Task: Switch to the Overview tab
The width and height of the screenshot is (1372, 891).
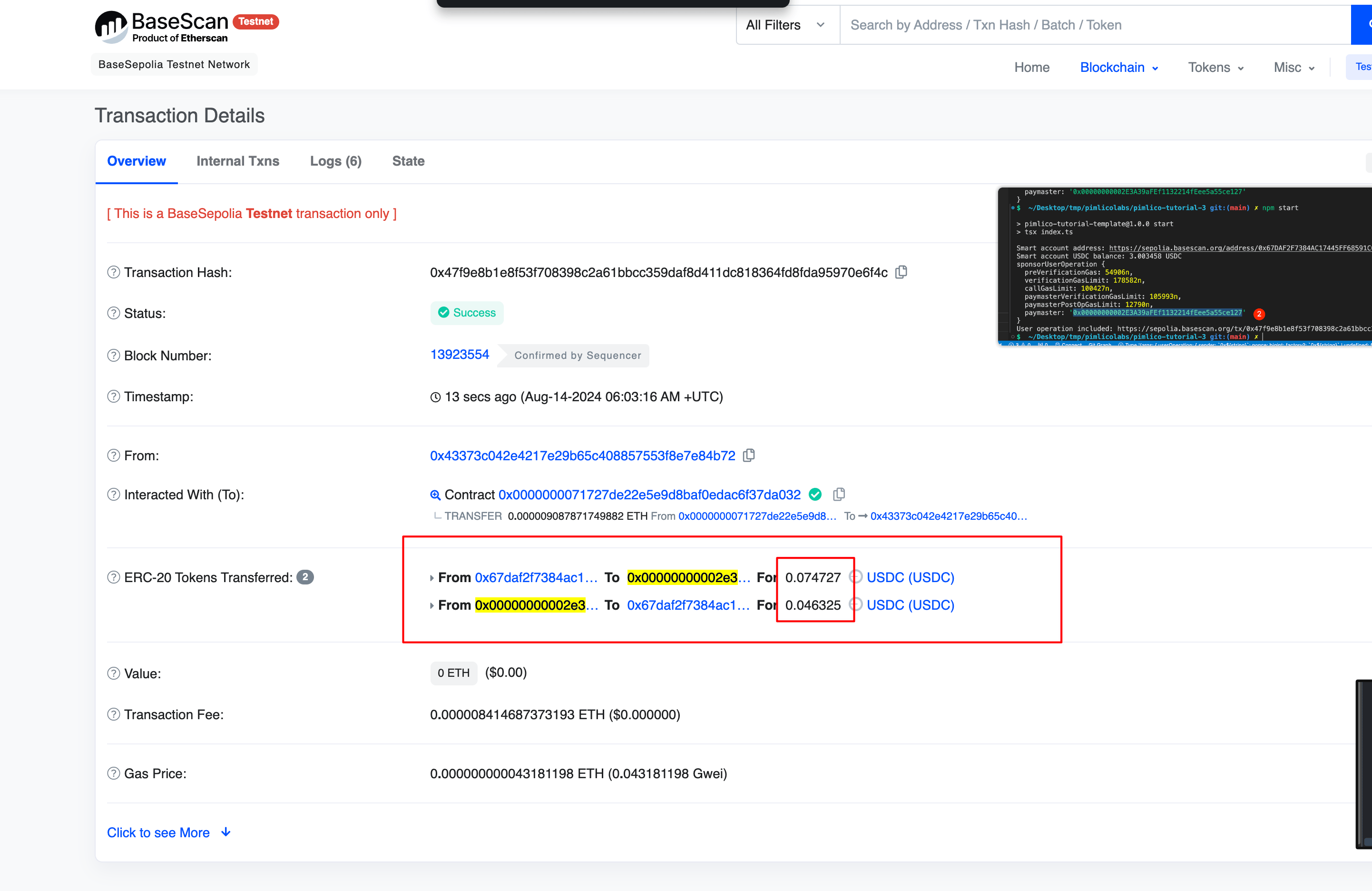Action: (137, 161)
